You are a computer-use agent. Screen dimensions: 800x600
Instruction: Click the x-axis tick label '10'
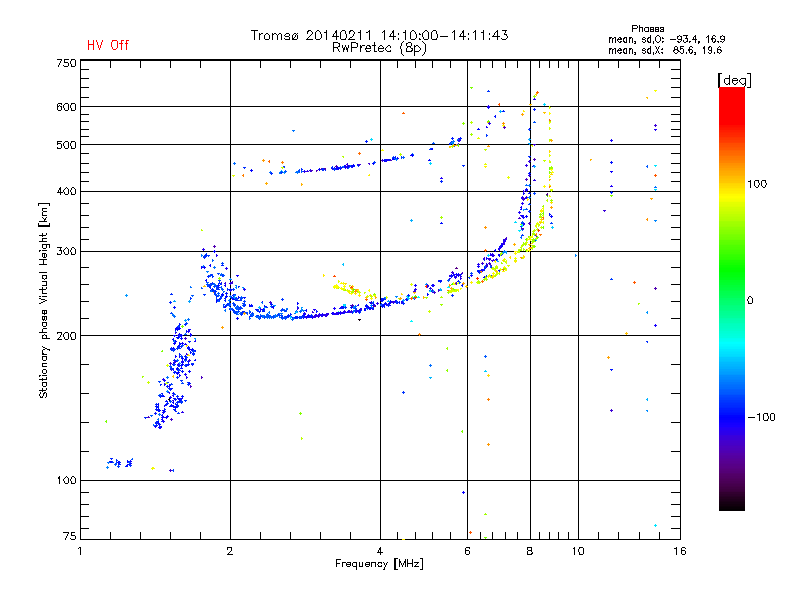578,551
